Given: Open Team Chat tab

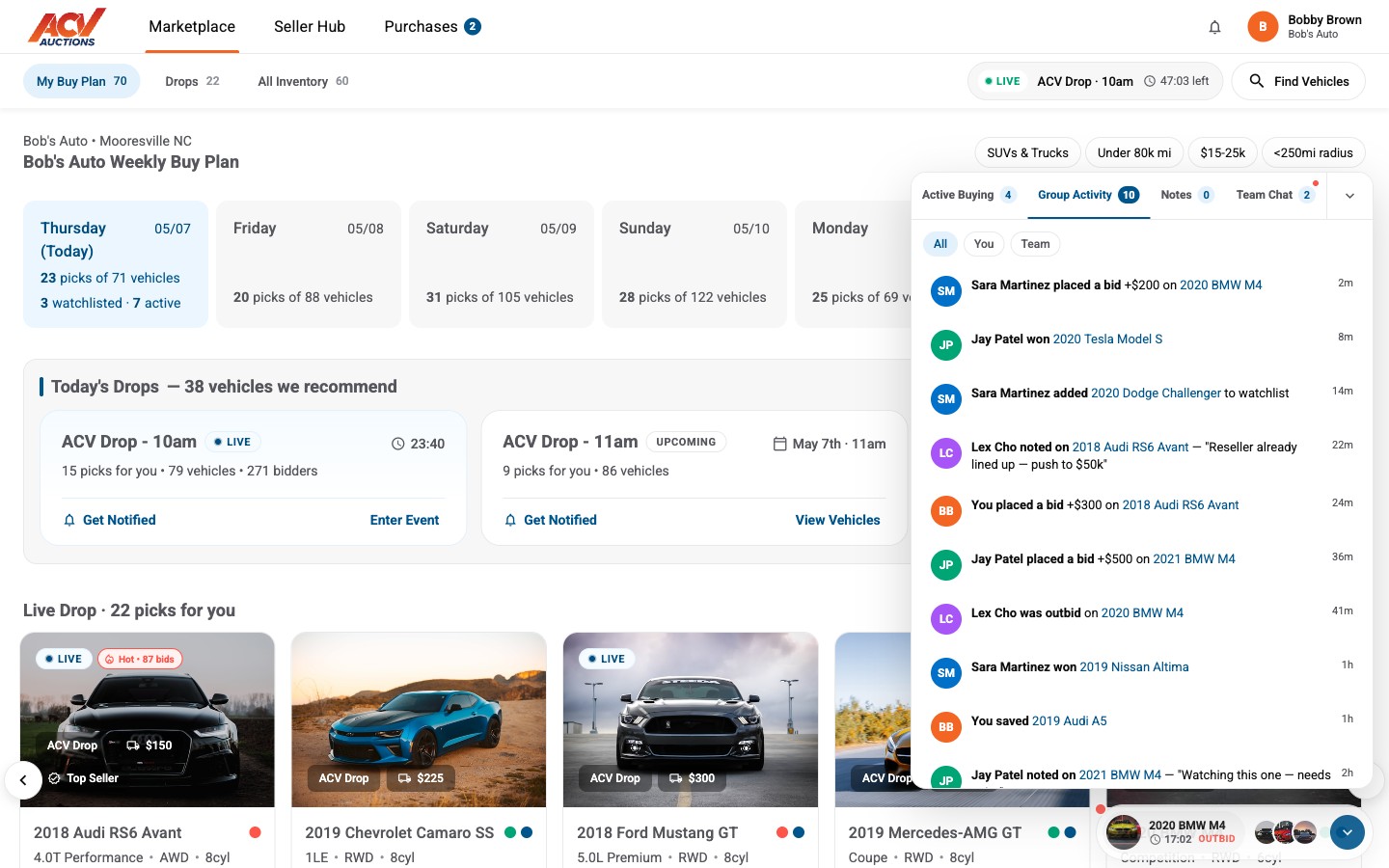Looking at the screenshot, I should coord(1275,195).
